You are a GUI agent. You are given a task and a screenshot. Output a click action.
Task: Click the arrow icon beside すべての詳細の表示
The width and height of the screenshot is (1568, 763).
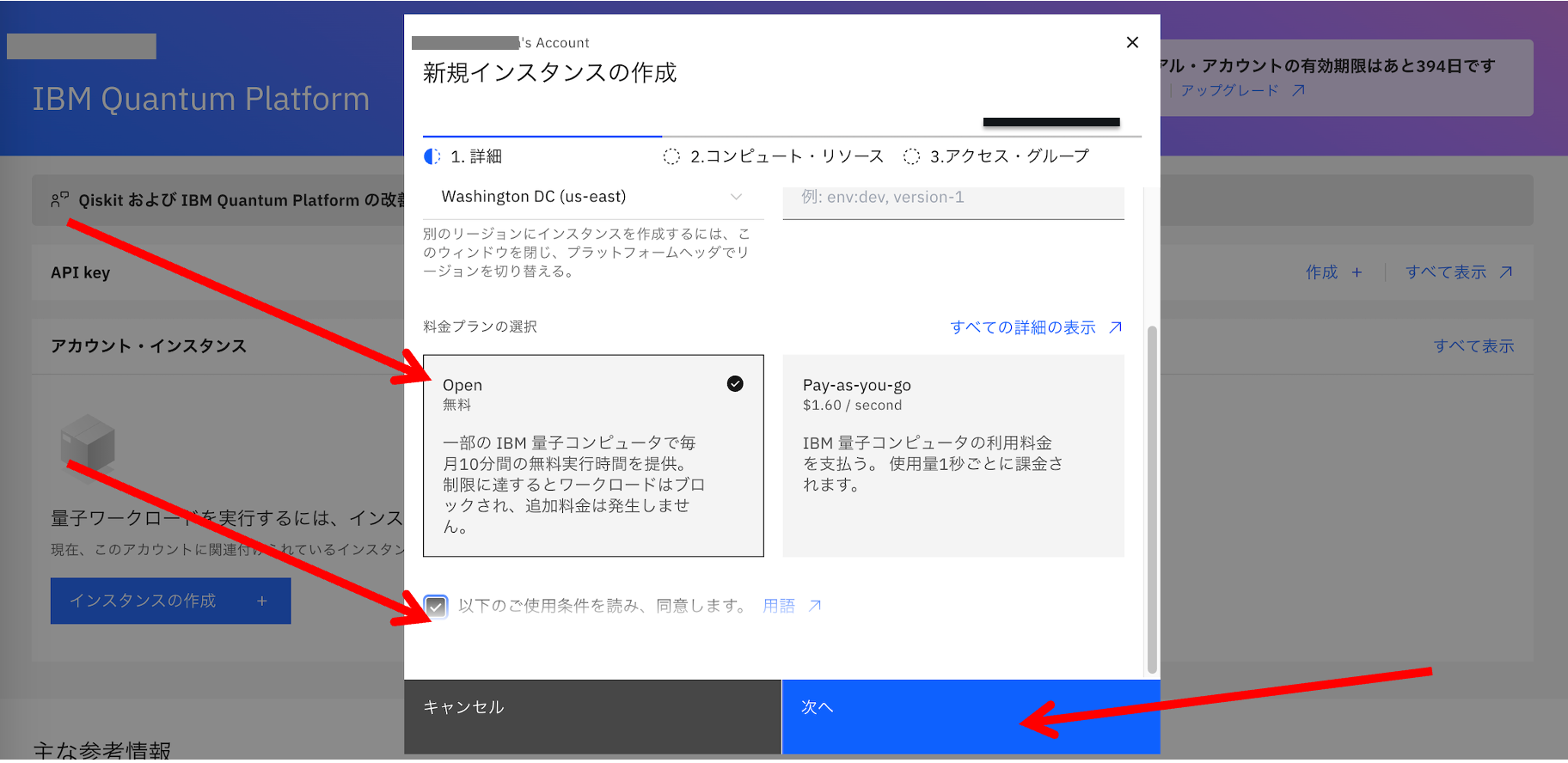click(1115, 327)
